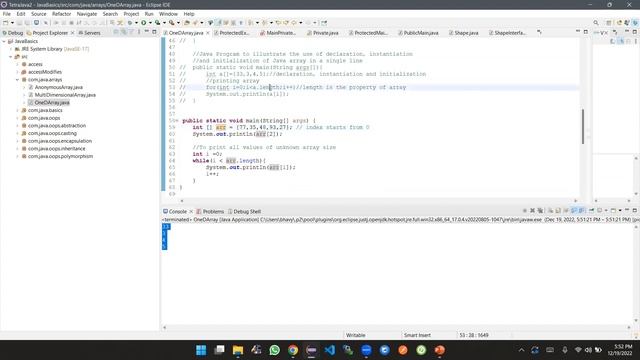Image resolution: width=640 pixels, height=360 pixels.
Task: Click Remove Launch X icon in Console
Action: [x=532, y=211]
